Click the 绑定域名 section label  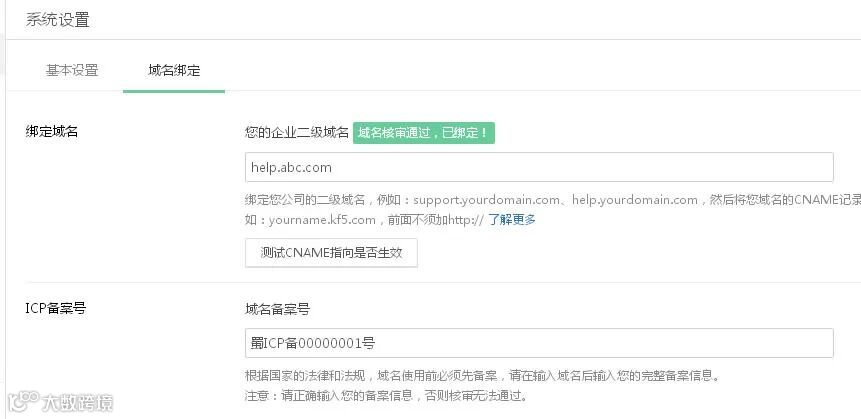coord(52,132)
